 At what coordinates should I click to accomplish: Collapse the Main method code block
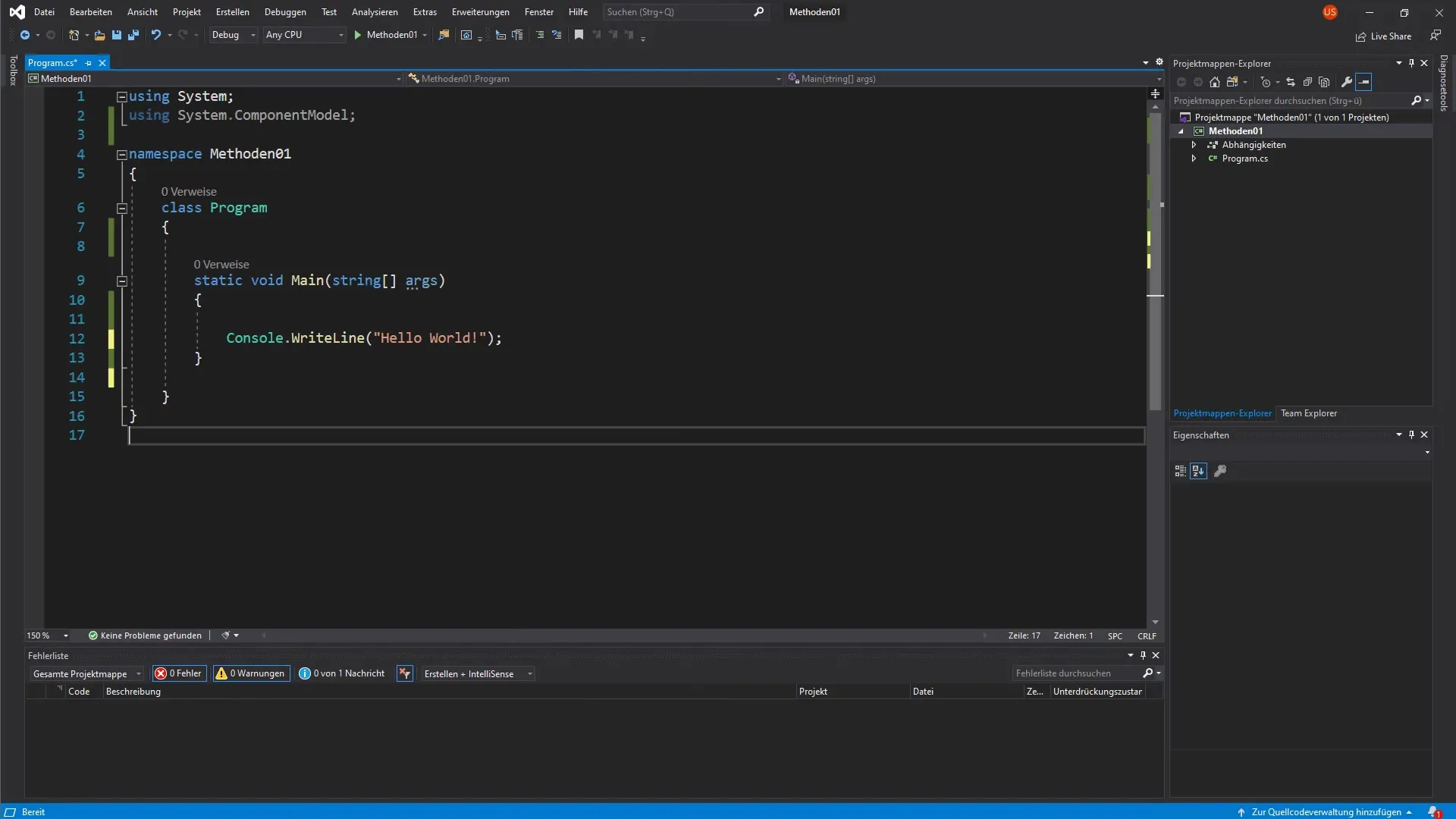click(x=121, y=281)
